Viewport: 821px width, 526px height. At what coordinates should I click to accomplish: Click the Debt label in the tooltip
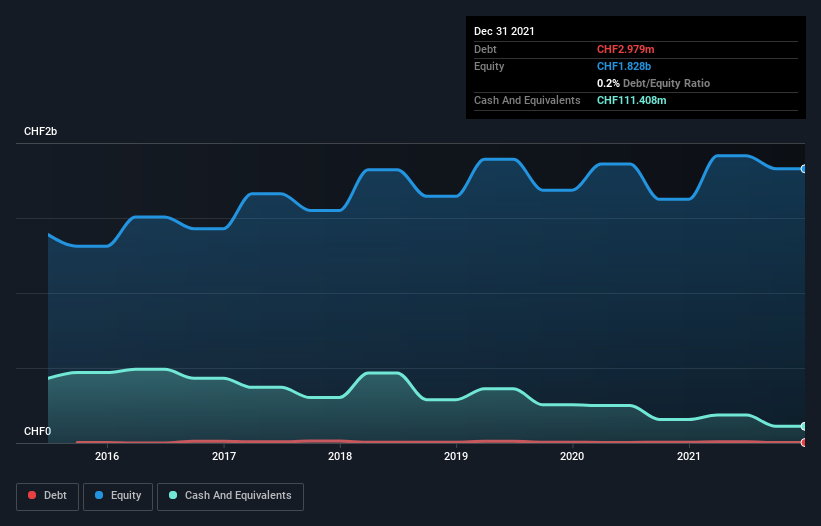point(485,49)
